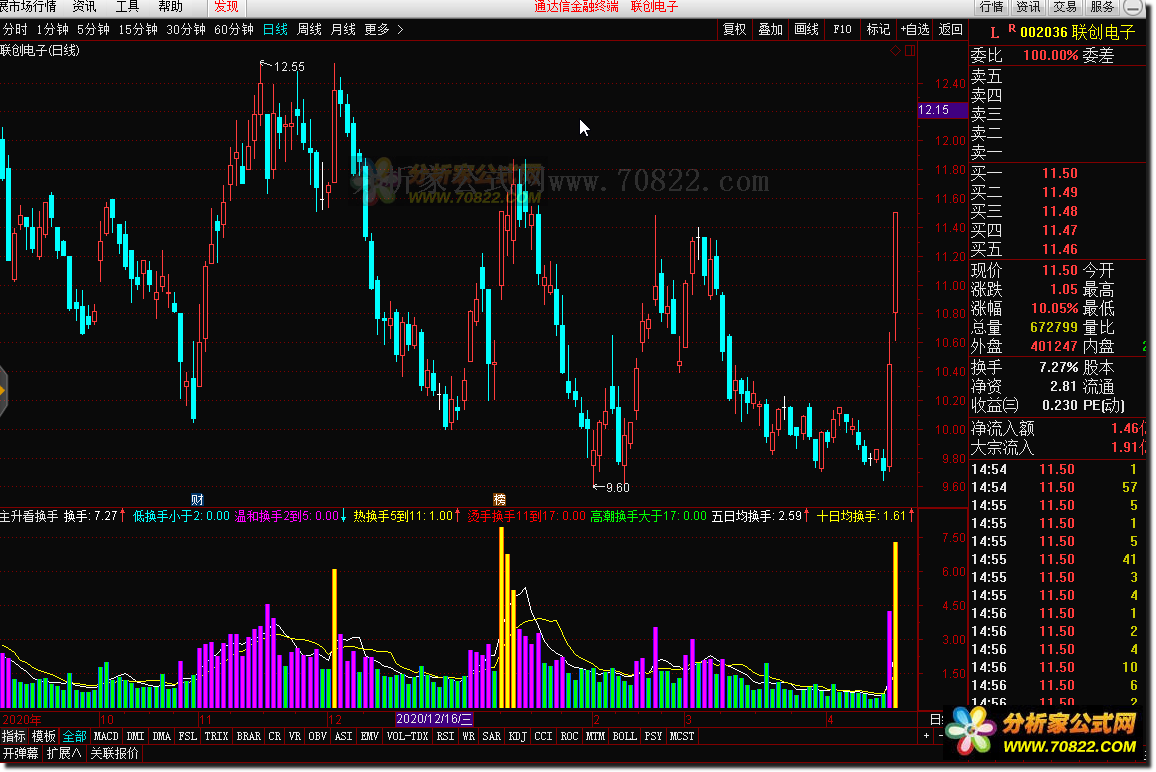Screen dimensions: 1156x772
Task: Switch to 分时 intraday view
Action: tap(15, 29)
